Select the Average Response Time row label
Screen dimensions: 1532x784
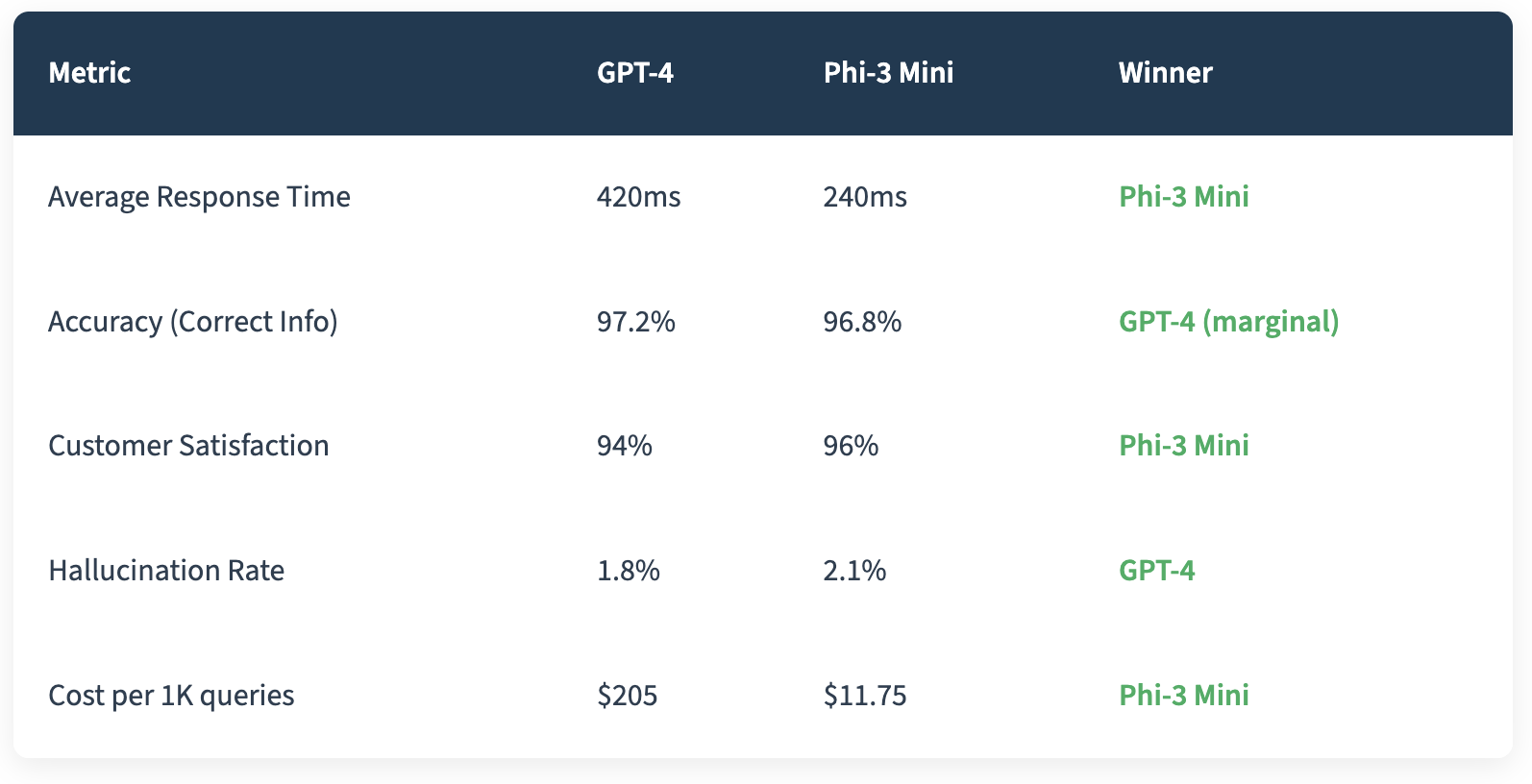199,197
